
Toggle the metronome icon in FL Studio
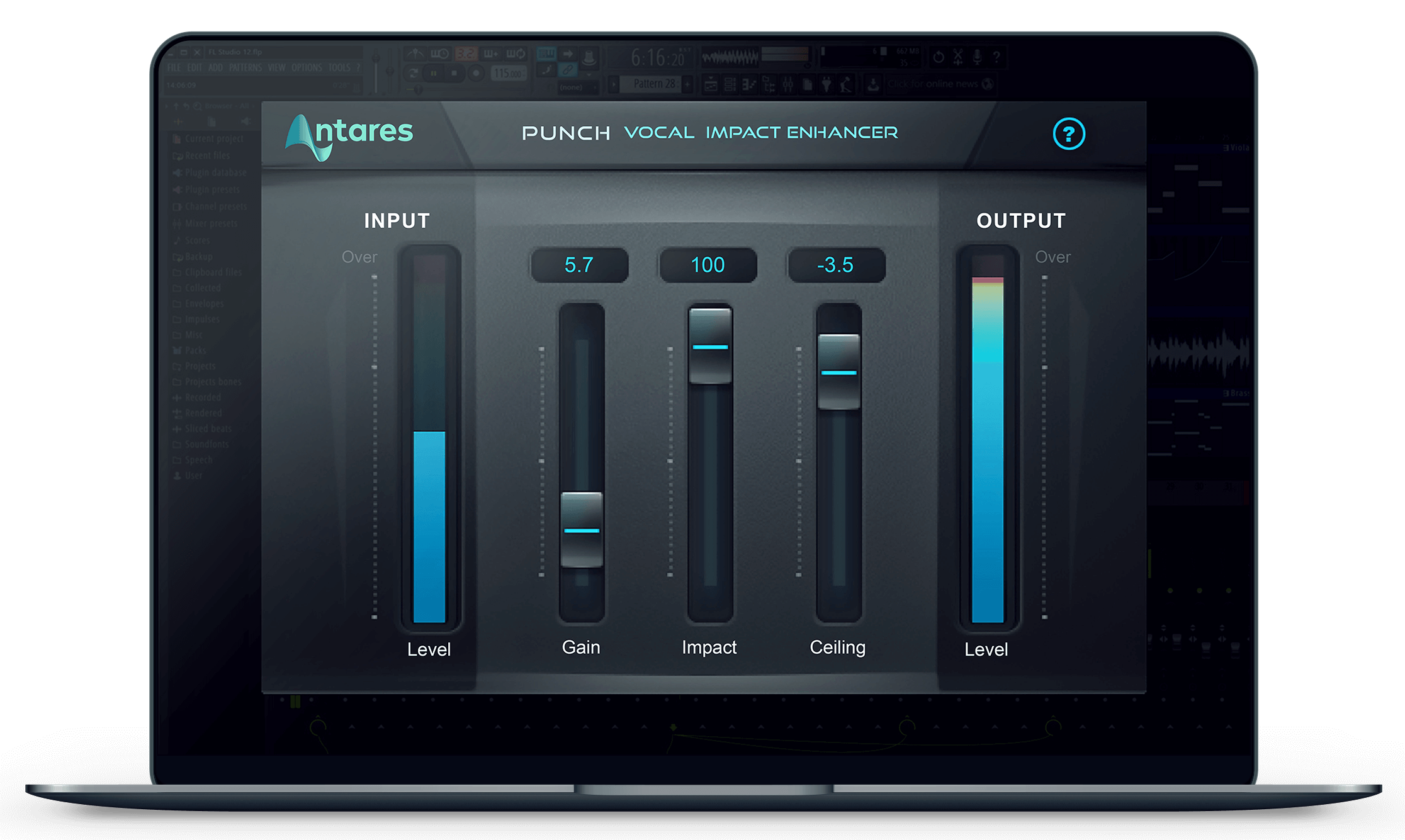click(415, 53)
